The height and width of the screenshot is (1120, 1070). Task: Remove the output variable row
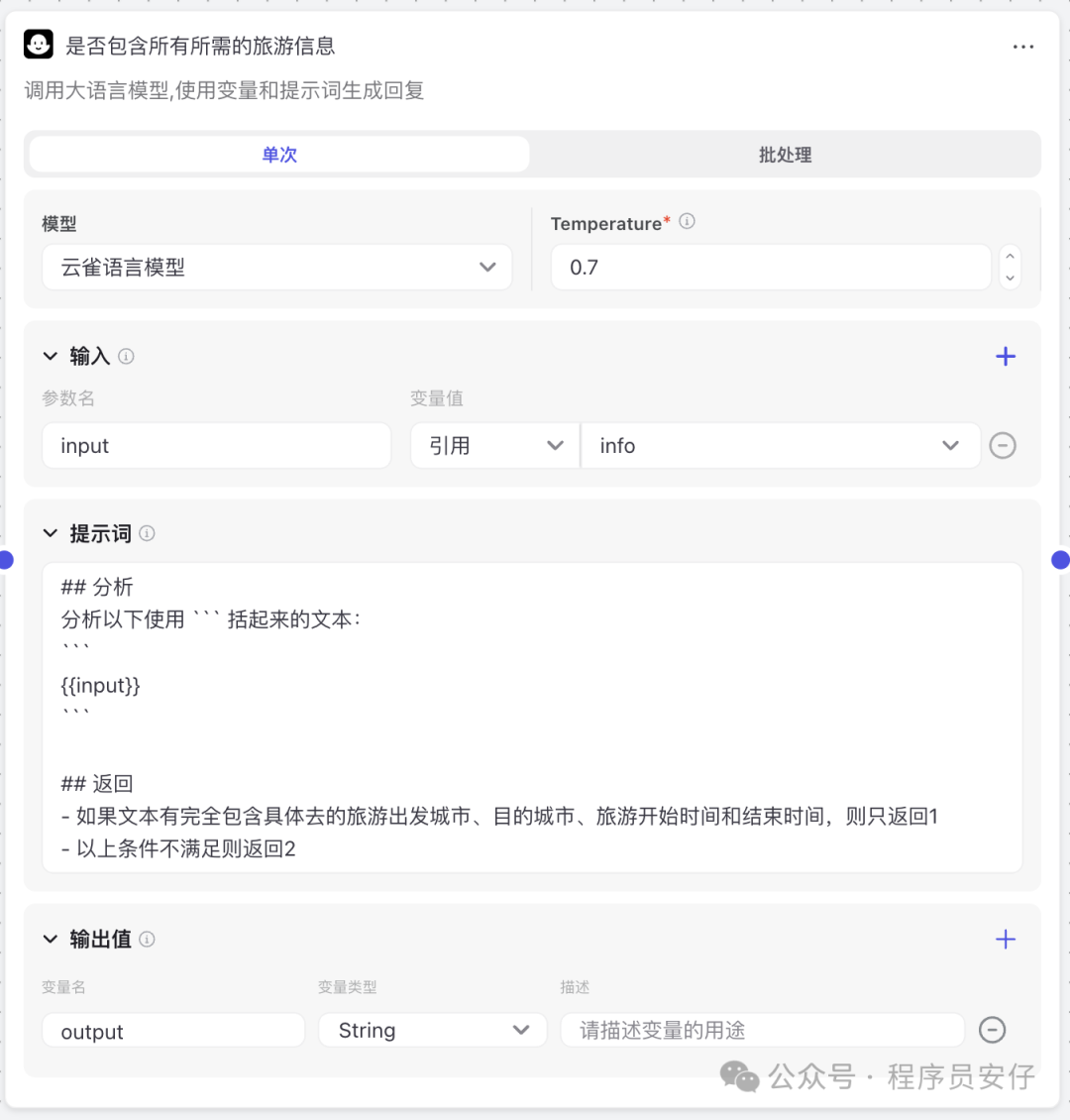[x=992, y=1030]
